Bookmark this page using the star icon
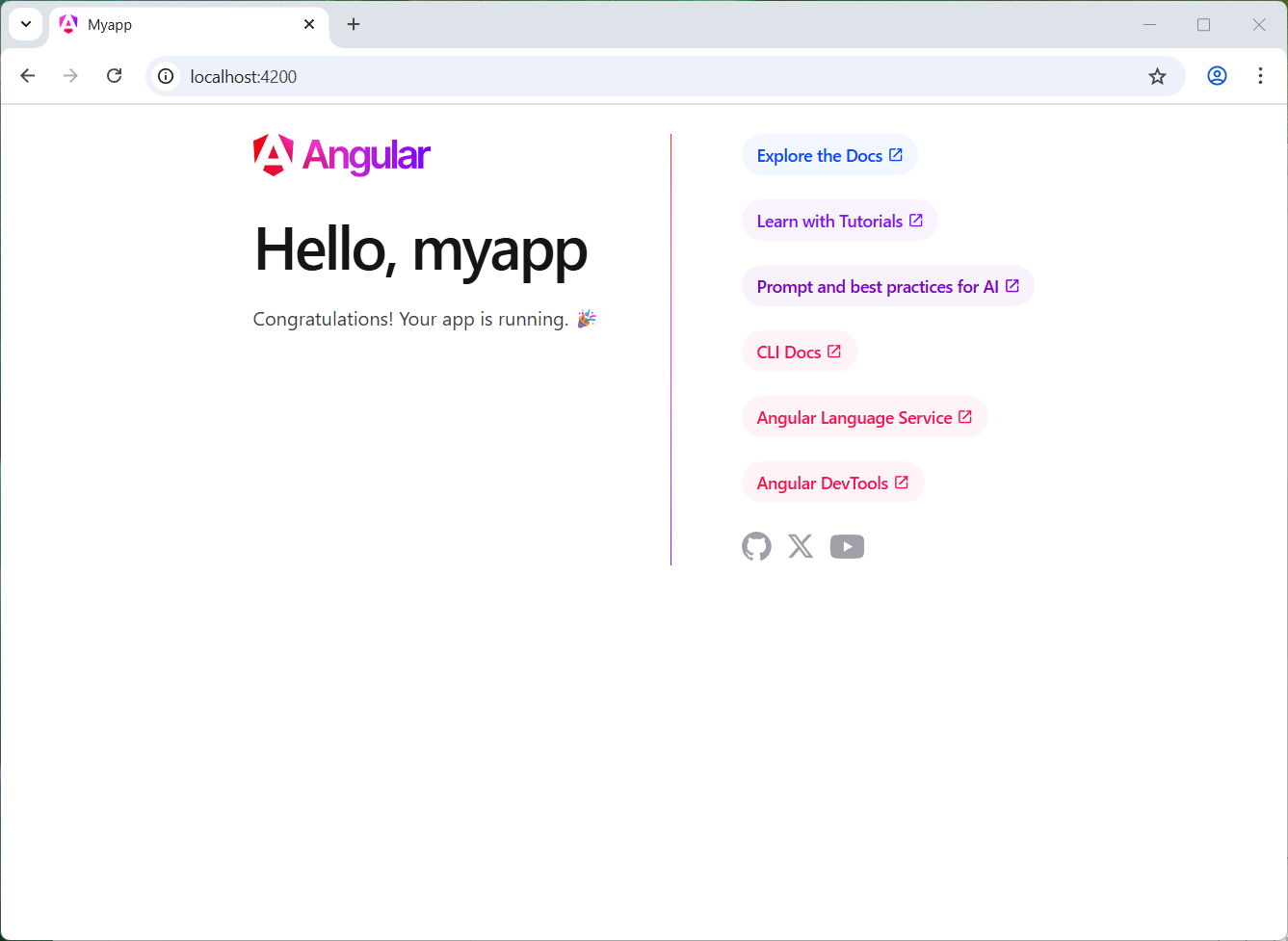Image resolution: width=1288 pixels, height=941 pixels. point(1157,76)
